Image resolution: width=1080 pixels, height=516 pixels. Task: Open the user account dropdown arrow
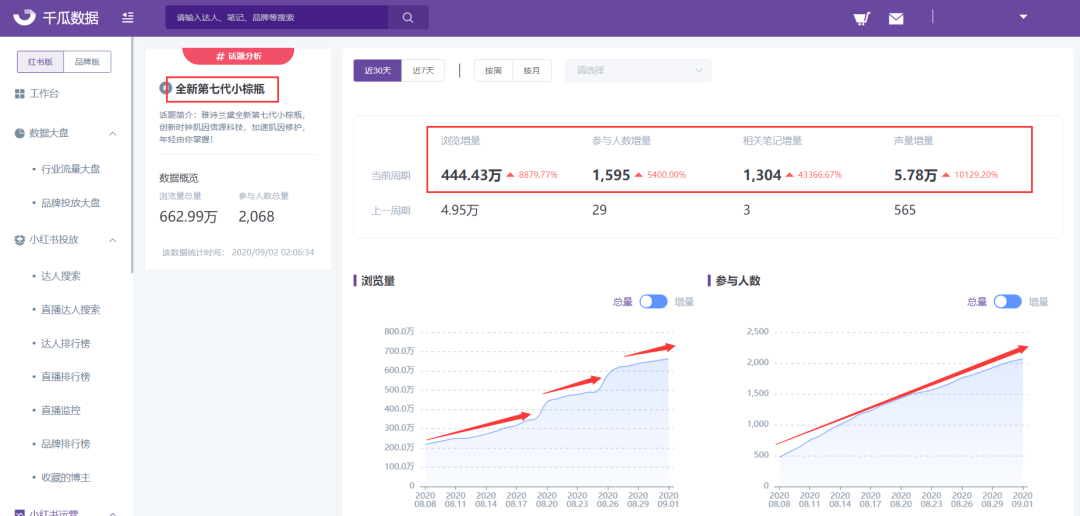point(1023,17)
